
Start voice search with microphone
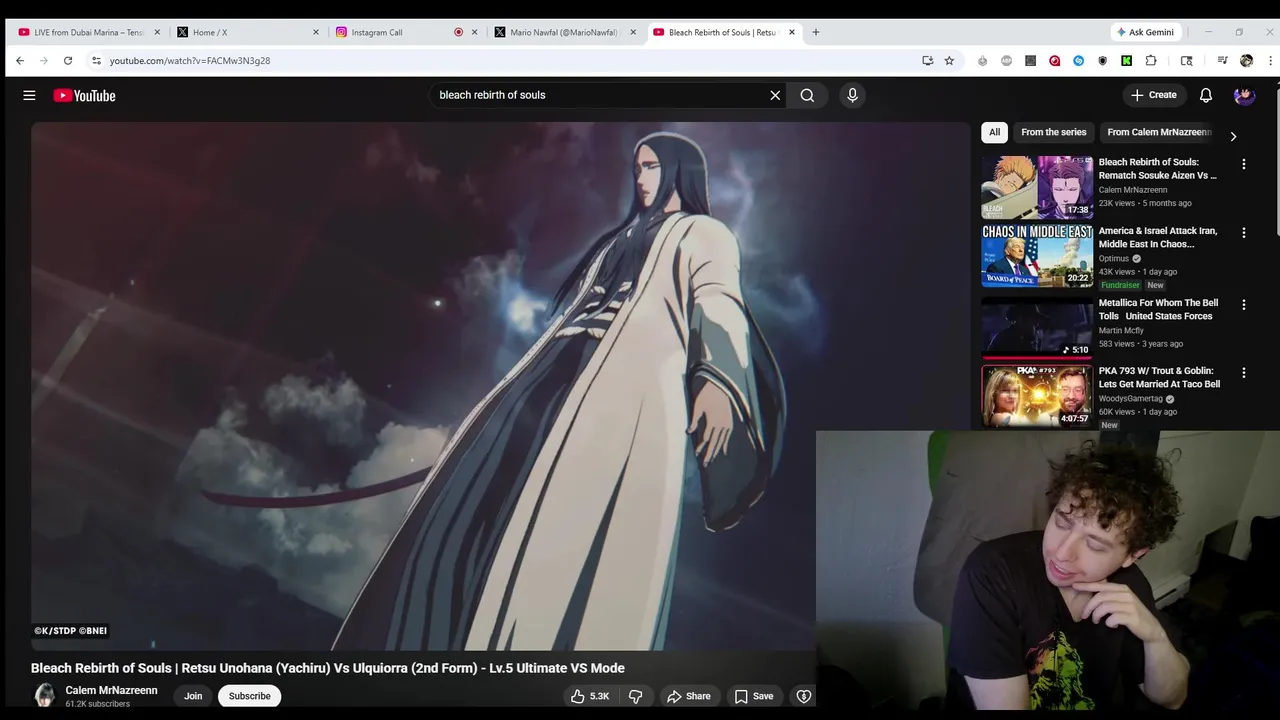click(852, 95)
